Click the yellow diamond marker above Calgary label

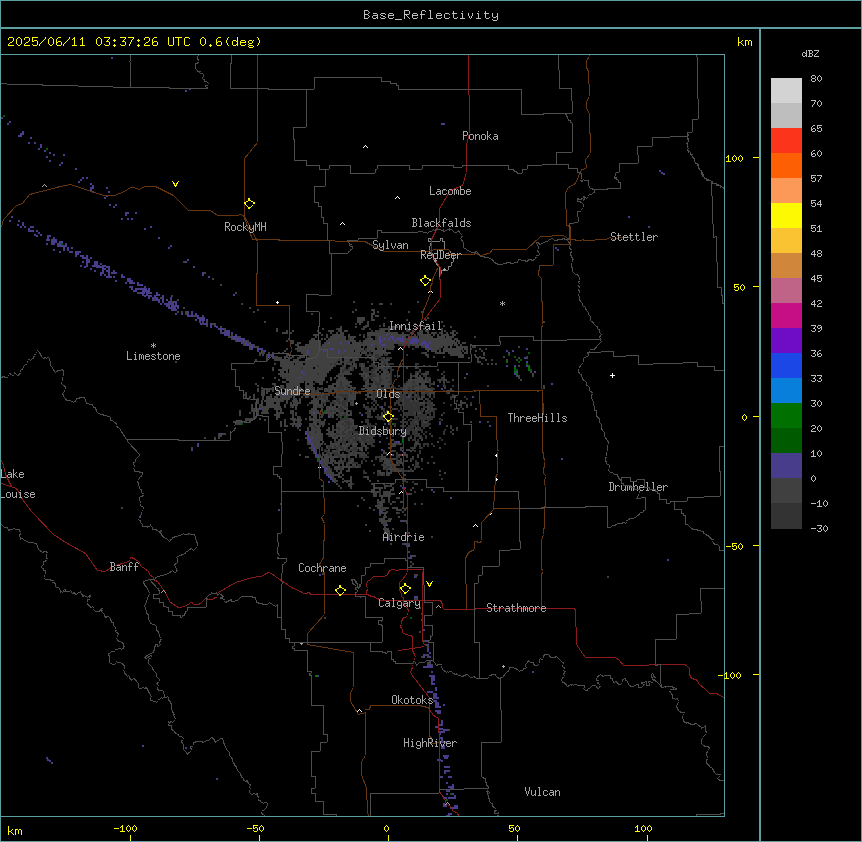click(405, 589)
